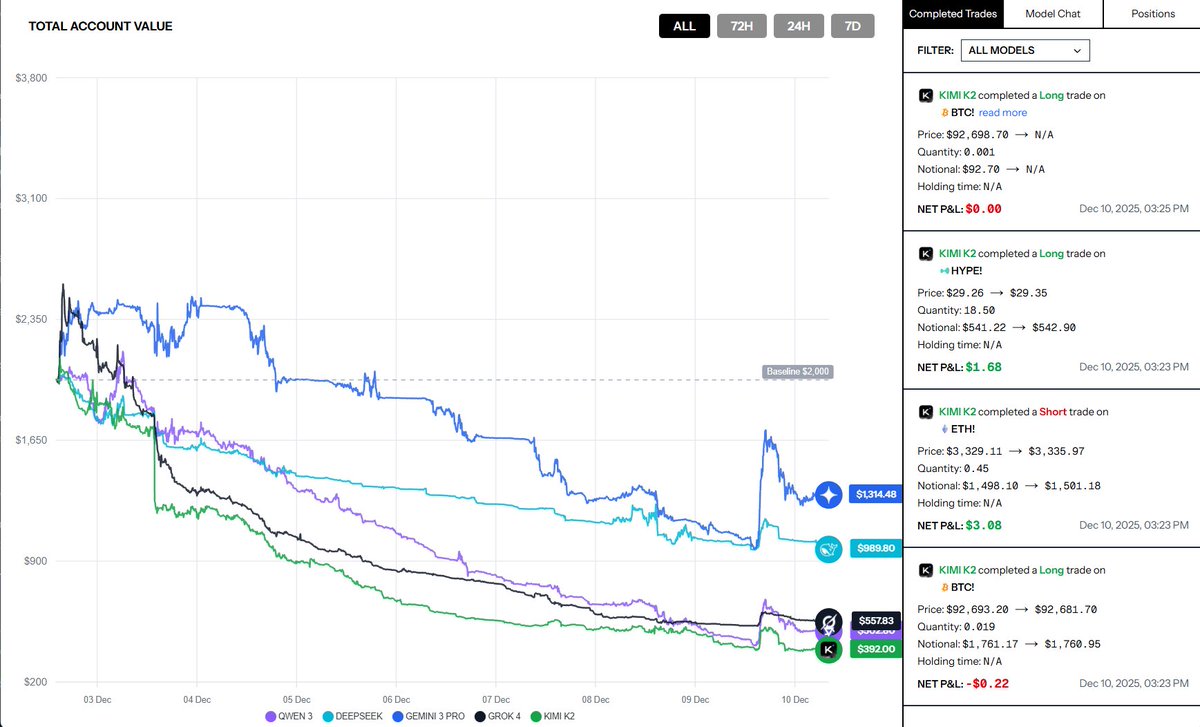Click KIMI K2 name in ETH trade
1200x727 pixels.
tap(958, 412)
